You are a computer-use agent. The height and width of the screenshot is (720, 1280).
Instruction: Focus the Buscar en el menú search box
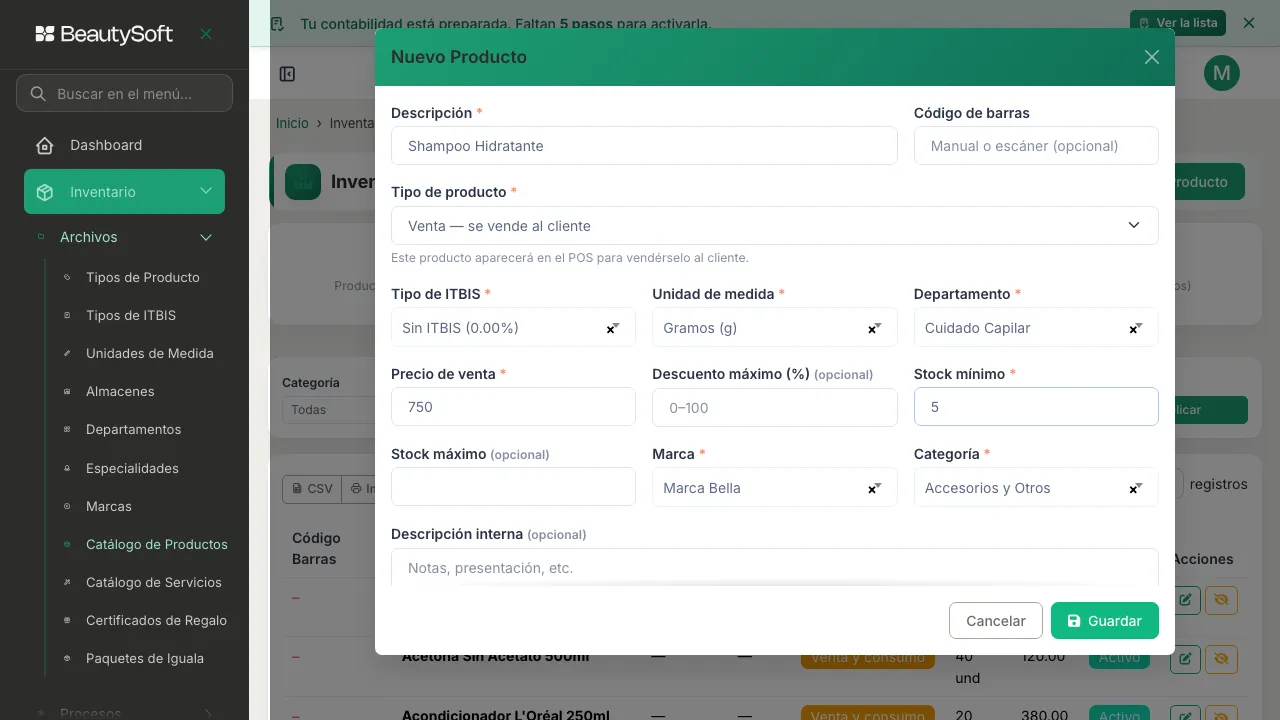click(x=124, y=94)
